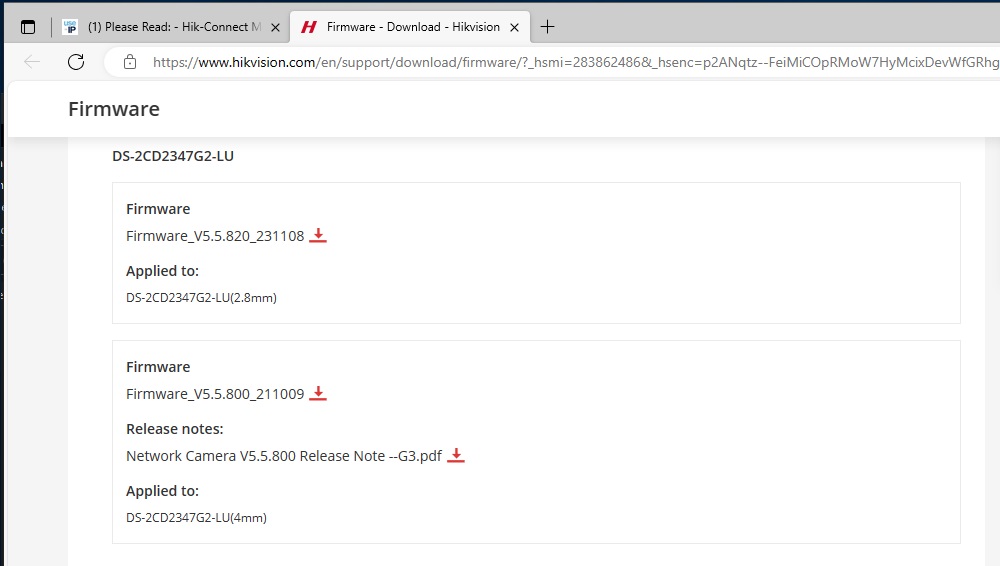Open a new tab with plus button
This screenshot has width=1000, height=566.
tap(547, 27)
